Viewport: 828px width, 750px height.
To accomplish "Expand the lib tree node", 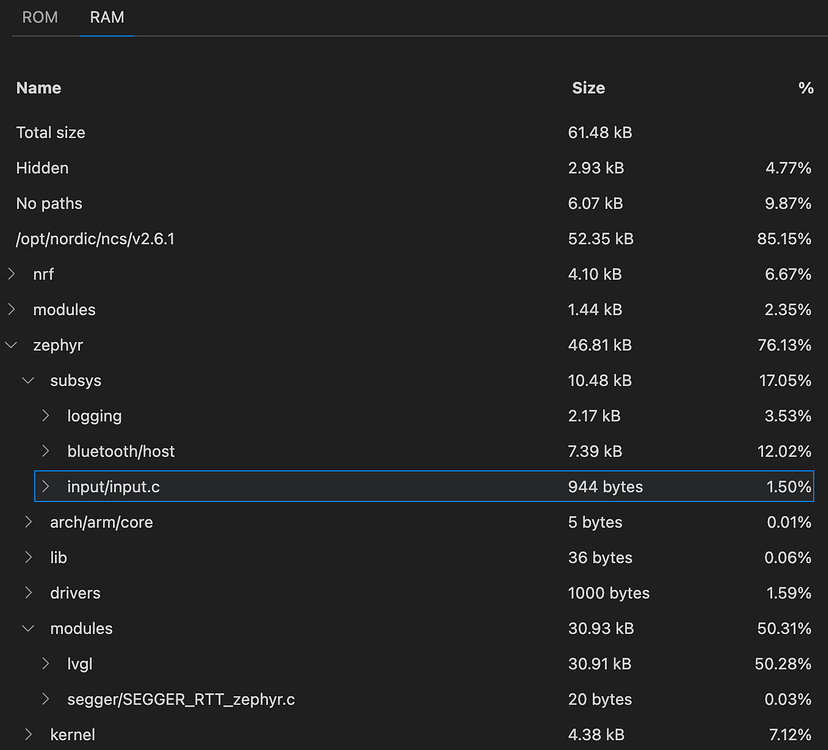I will click(28, 557).
